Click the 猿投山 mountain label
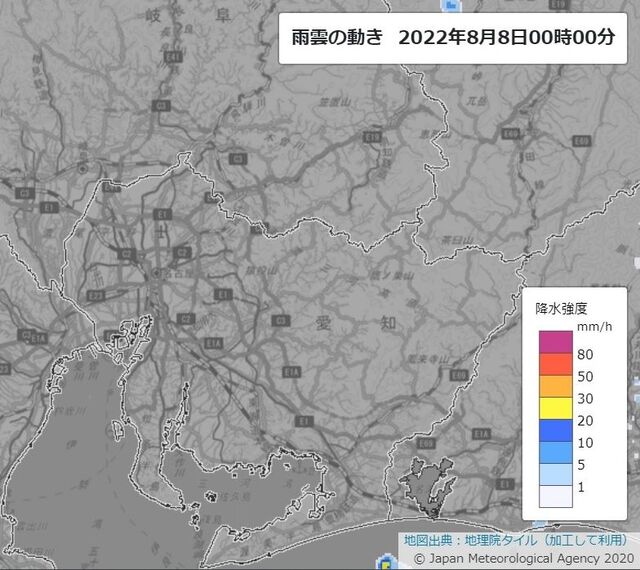 pos(262,270)
